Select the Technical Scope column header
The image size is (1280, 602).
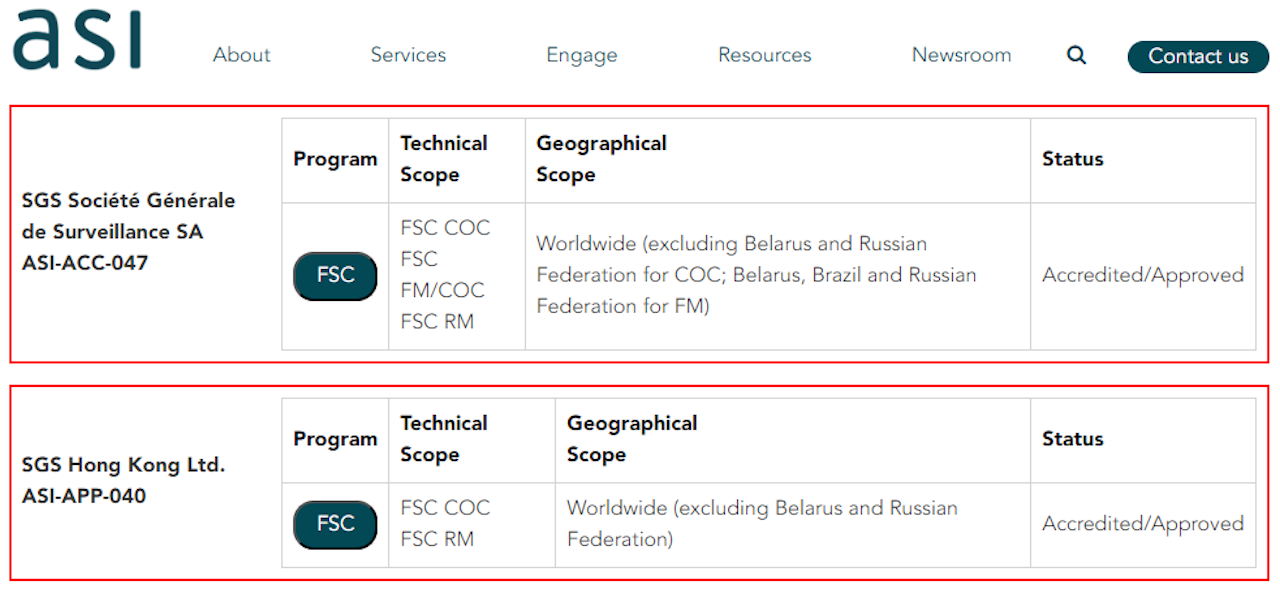pos(444,158)
